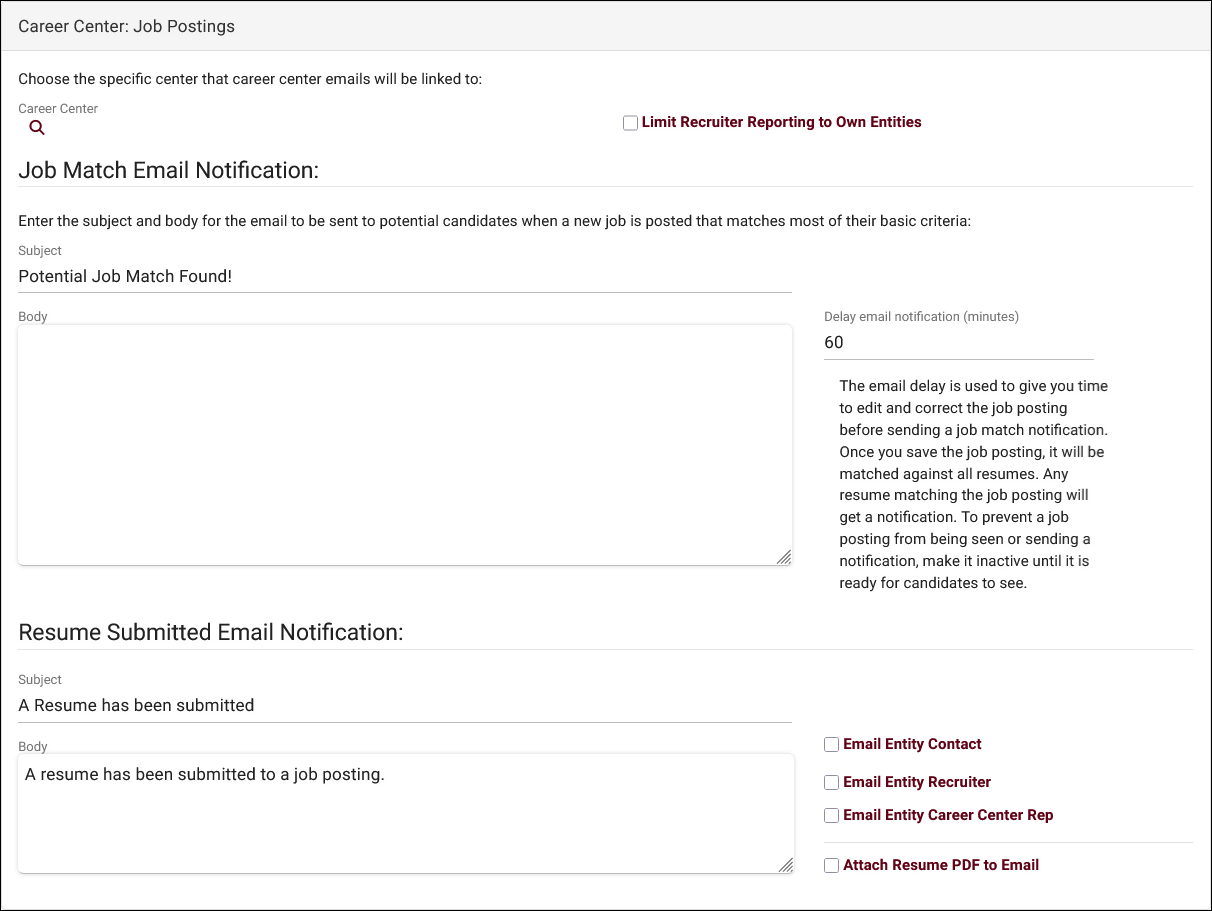1212x911 pixels.
Task: Edit the 'A Resume has been submitted' subject
Action: [404, 705]
